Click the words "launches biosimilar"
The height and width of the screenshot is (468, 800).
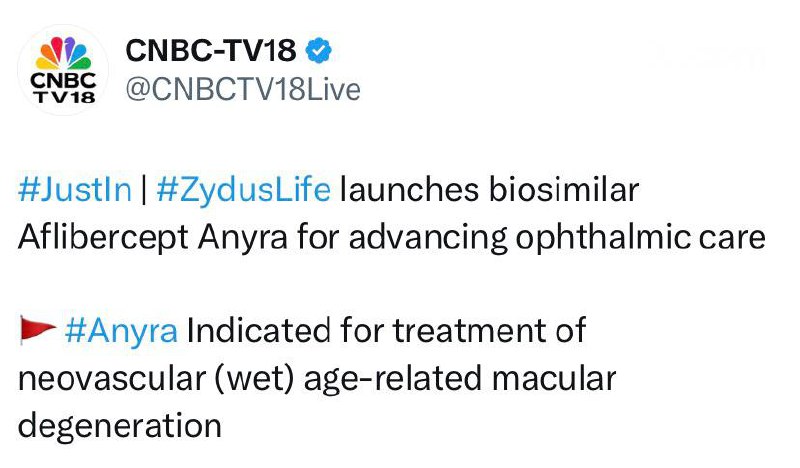(489, 190)
